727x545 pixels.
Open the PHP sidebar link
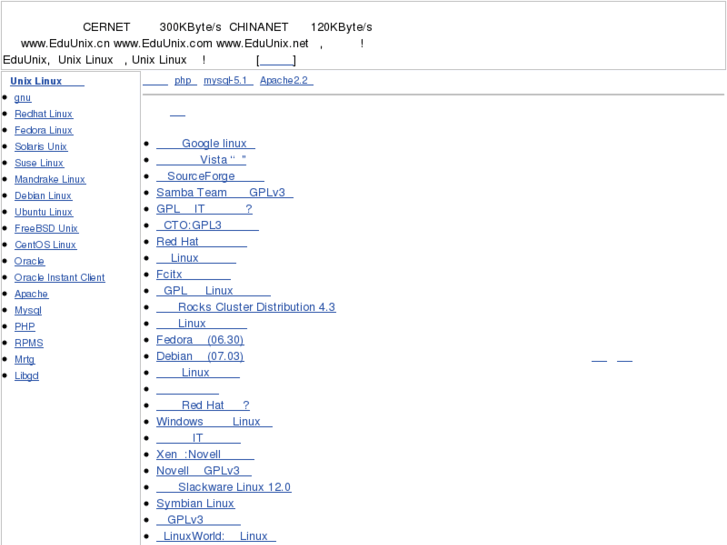pyautogui.click(x=25, y=327)
